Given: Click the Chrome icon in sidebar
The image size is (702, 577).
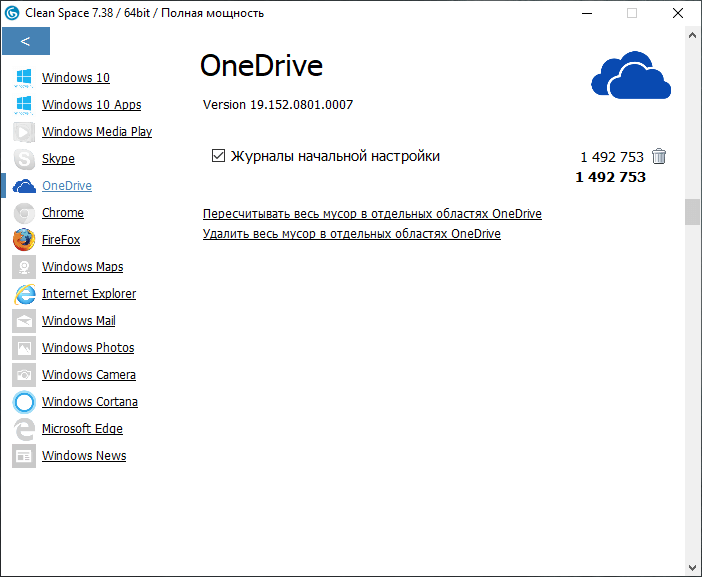Looking at the screenshot, I should pos(24,213).
